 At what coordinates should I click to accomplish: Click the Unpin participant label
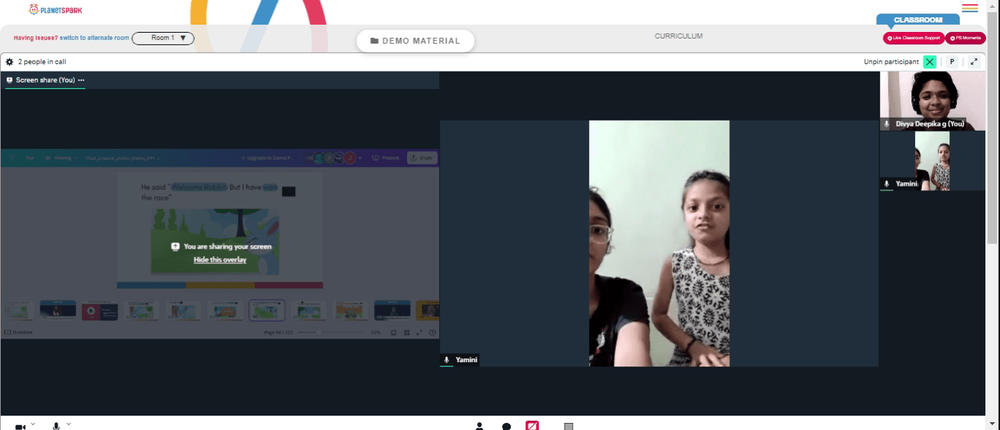tap(891, 62)
